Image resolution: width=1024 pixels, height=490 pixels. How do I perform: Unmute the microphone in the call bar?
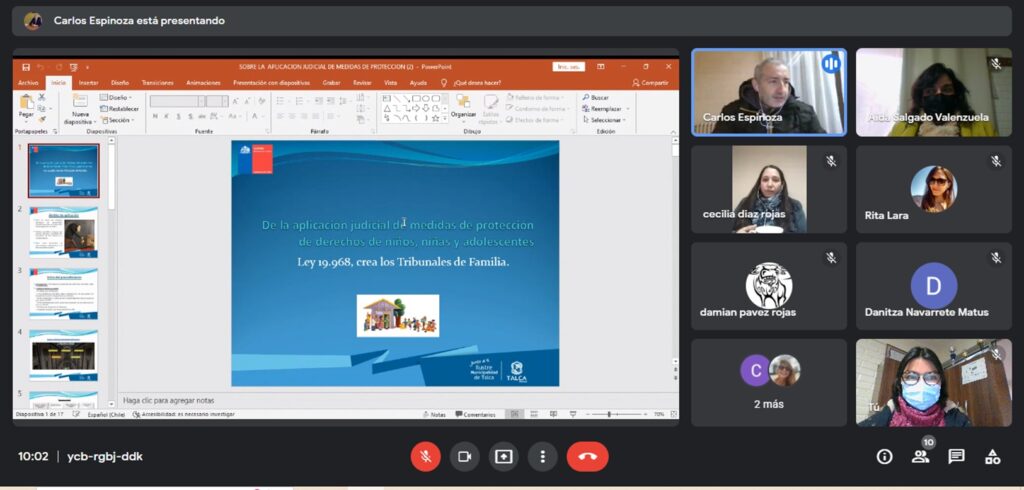[425, 456]
